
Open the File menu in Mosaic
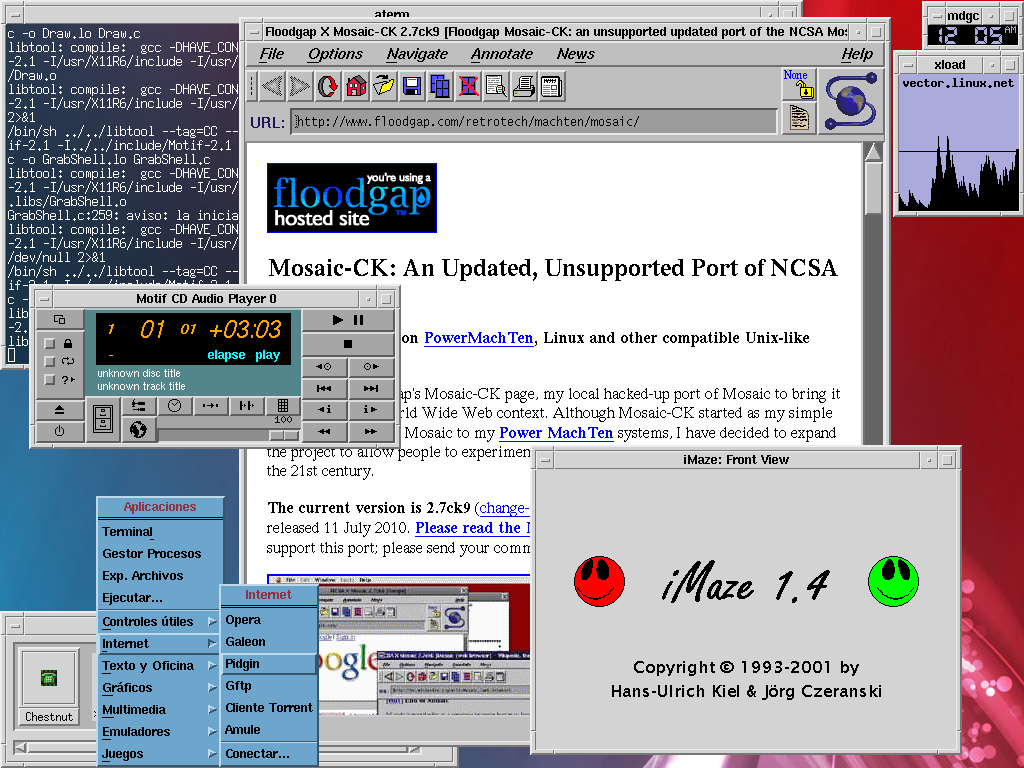[x=272, y=54]
